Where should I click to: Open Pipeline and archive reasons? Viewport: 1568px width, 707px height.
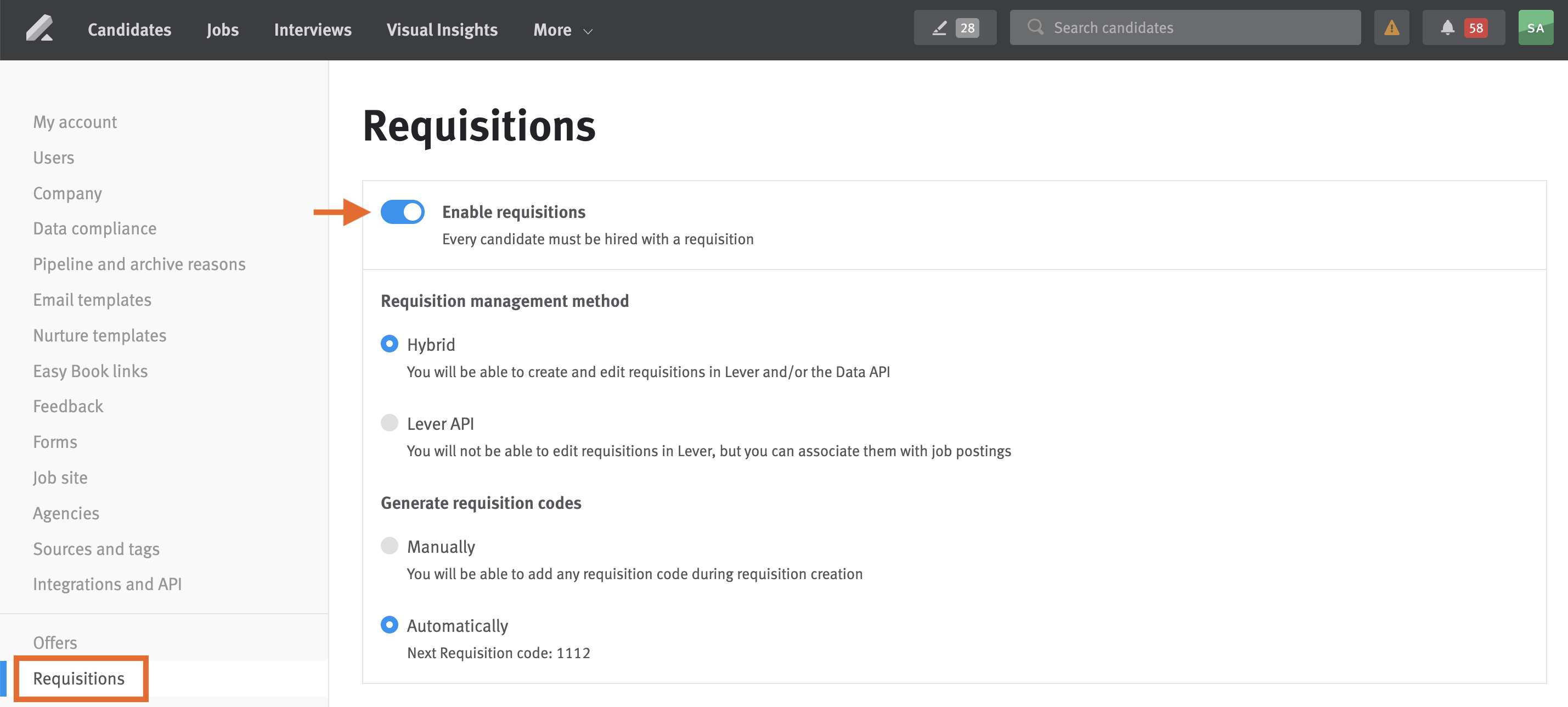(x=139, y=263)
